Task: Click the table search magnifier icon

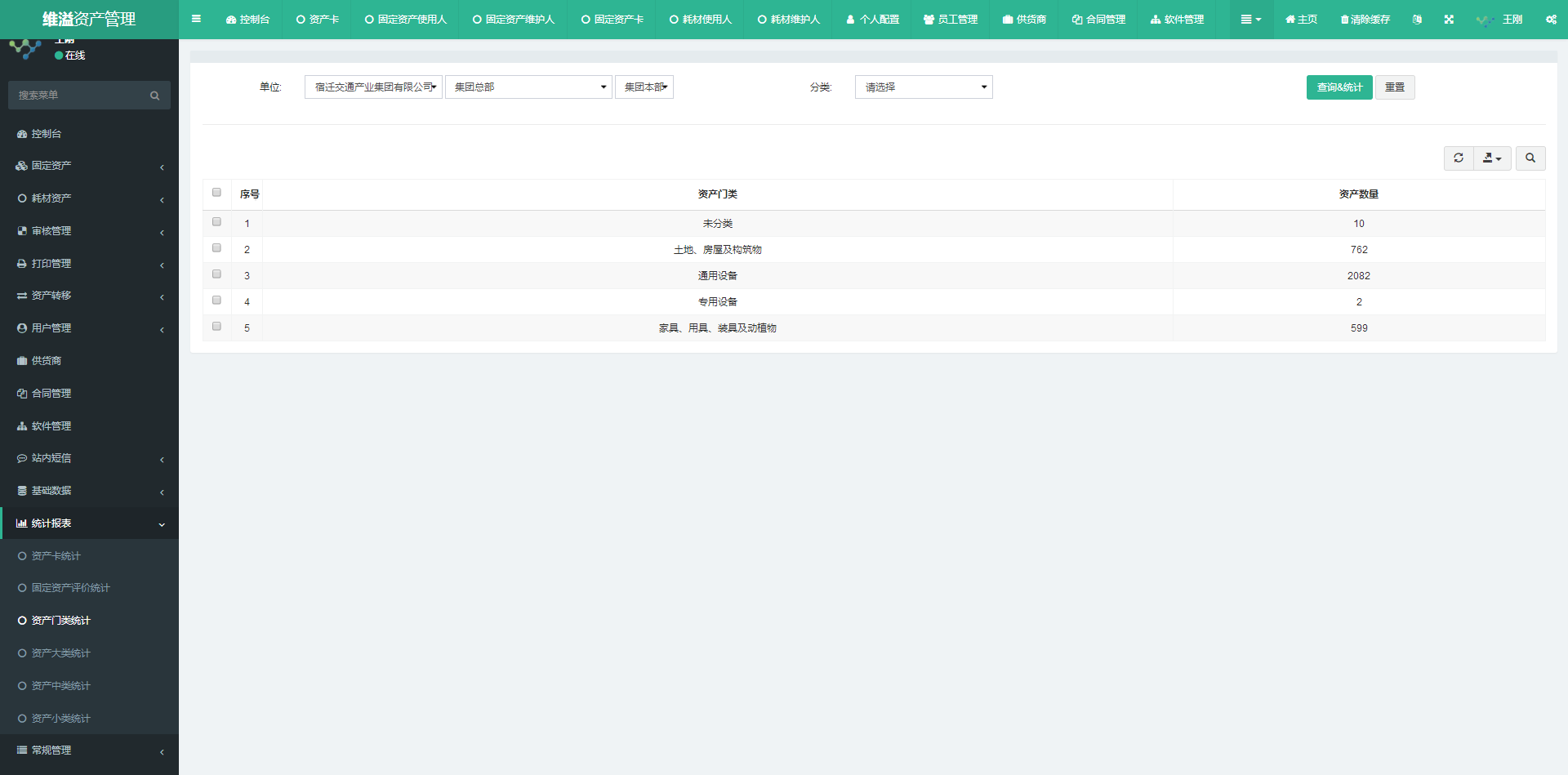Action: tap(1530, 158)
